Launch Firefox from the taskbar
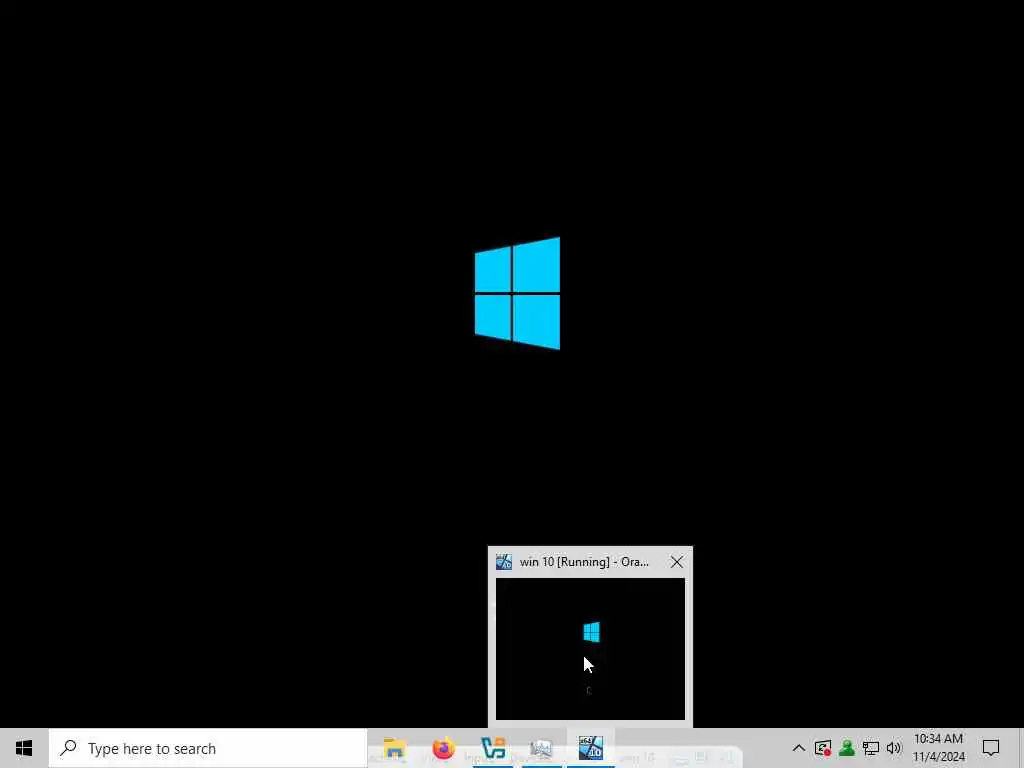Screen dimensions: 1024x768 443,748
